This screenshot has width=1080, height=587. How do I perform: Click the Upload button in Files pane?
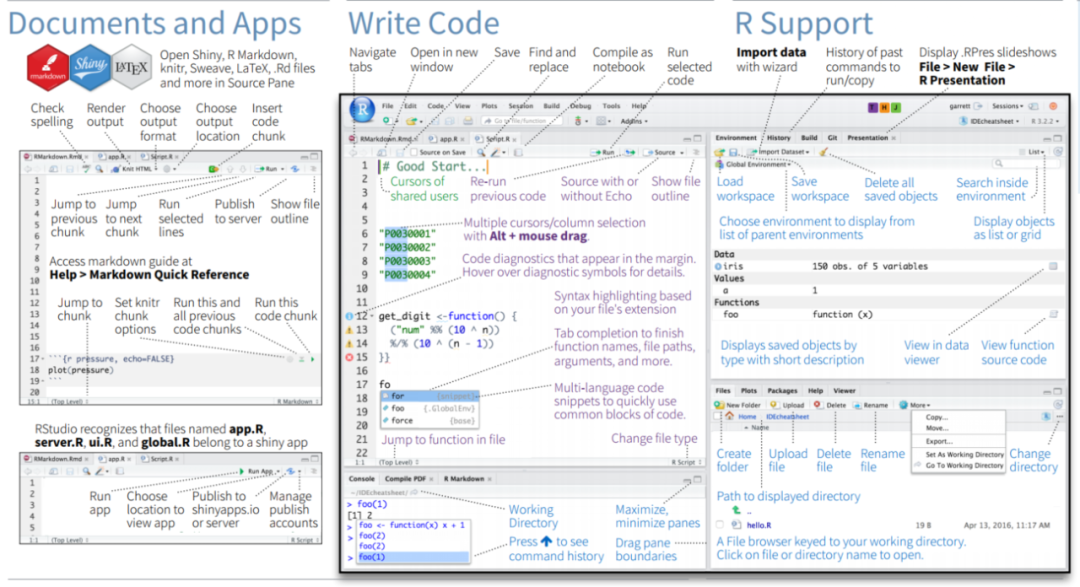787,405
